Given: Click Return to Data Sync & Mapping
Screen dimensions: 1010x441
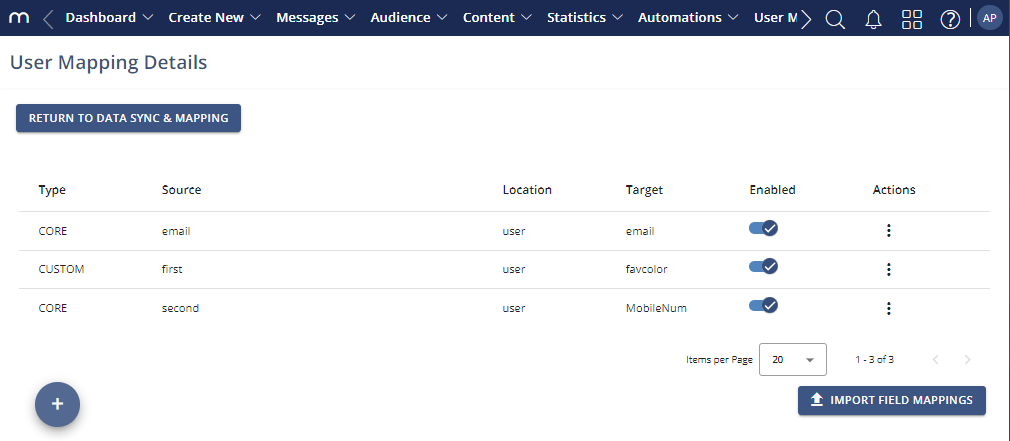Looking at the screenshot, I should [128, 118].
